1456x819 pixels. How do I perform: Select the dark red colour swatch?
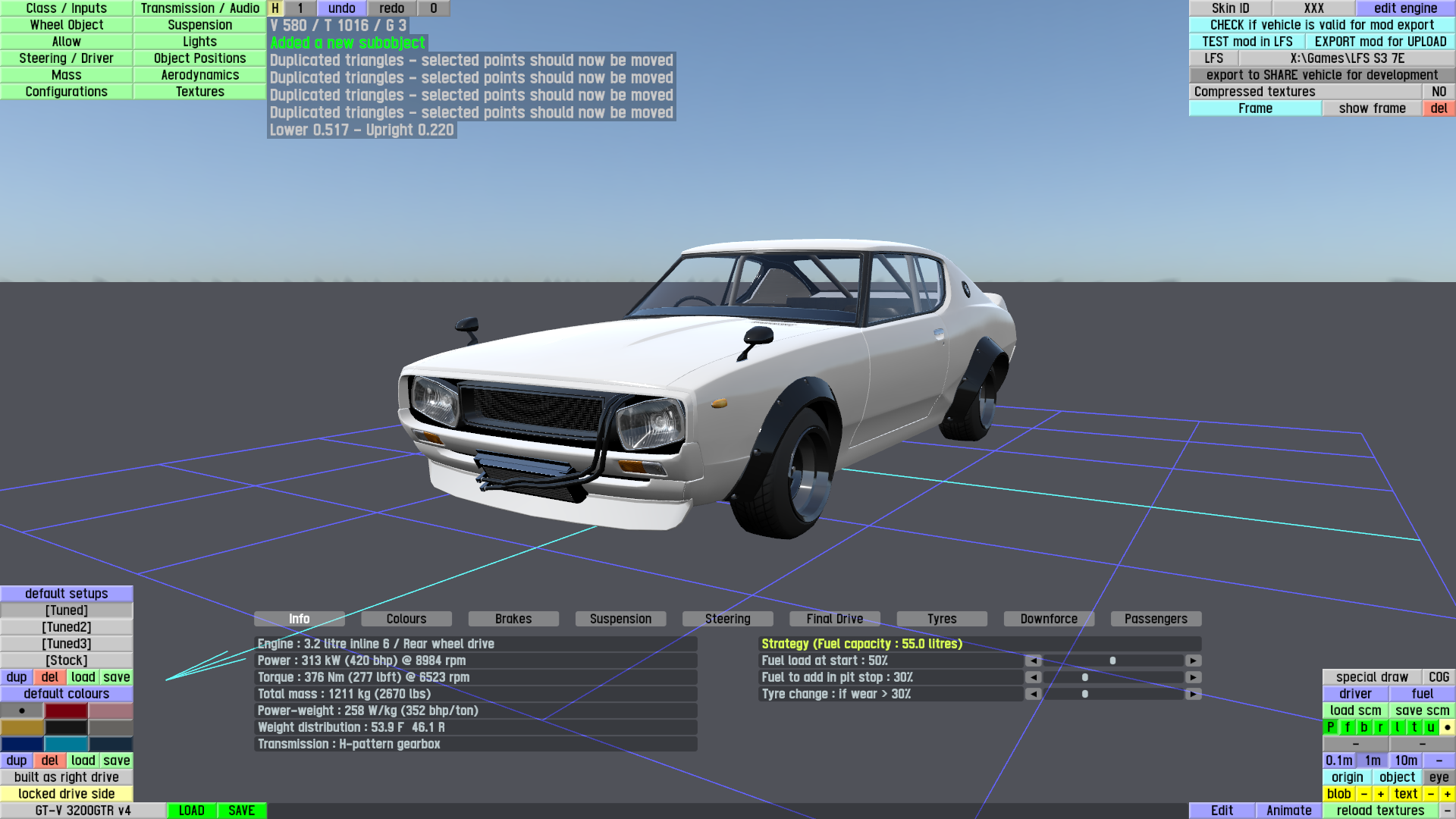(x=66, y=711)
